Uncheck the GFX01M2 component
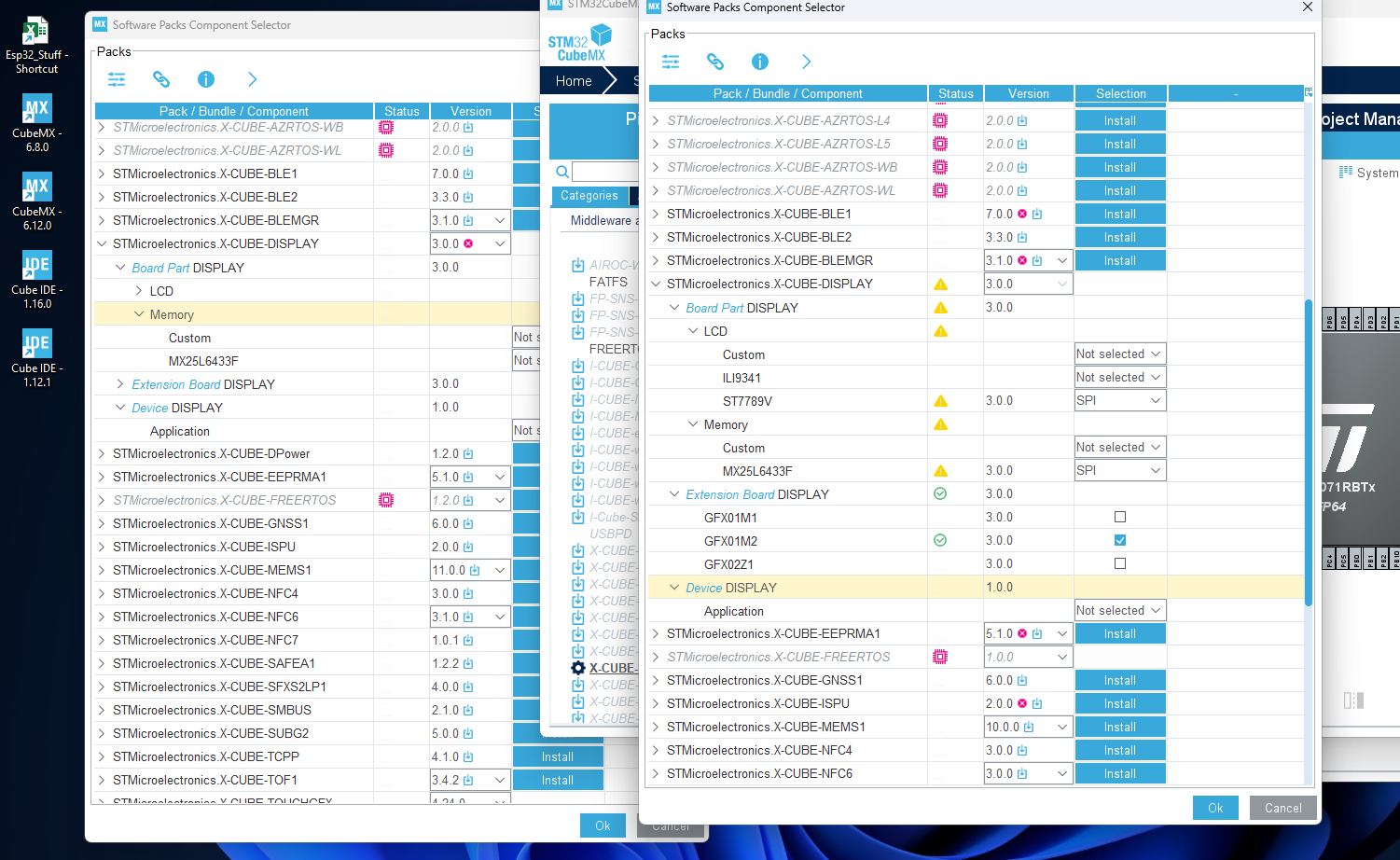Screen dimensions: 1400x860 coord(1119,539)
